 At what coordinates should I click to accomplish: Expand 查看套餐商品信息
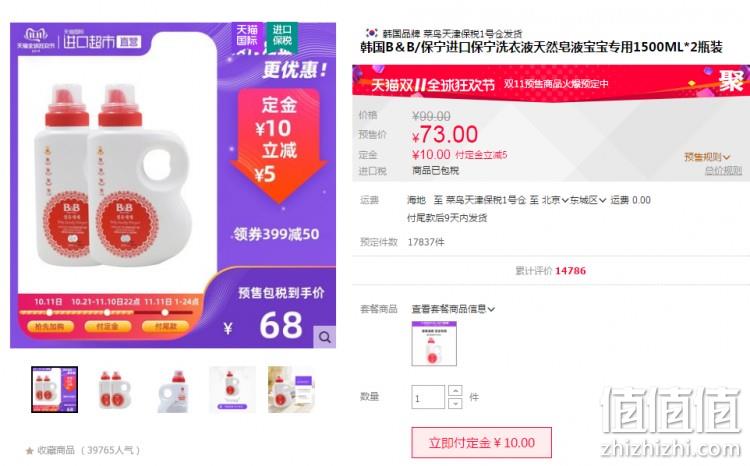point(453,309)
